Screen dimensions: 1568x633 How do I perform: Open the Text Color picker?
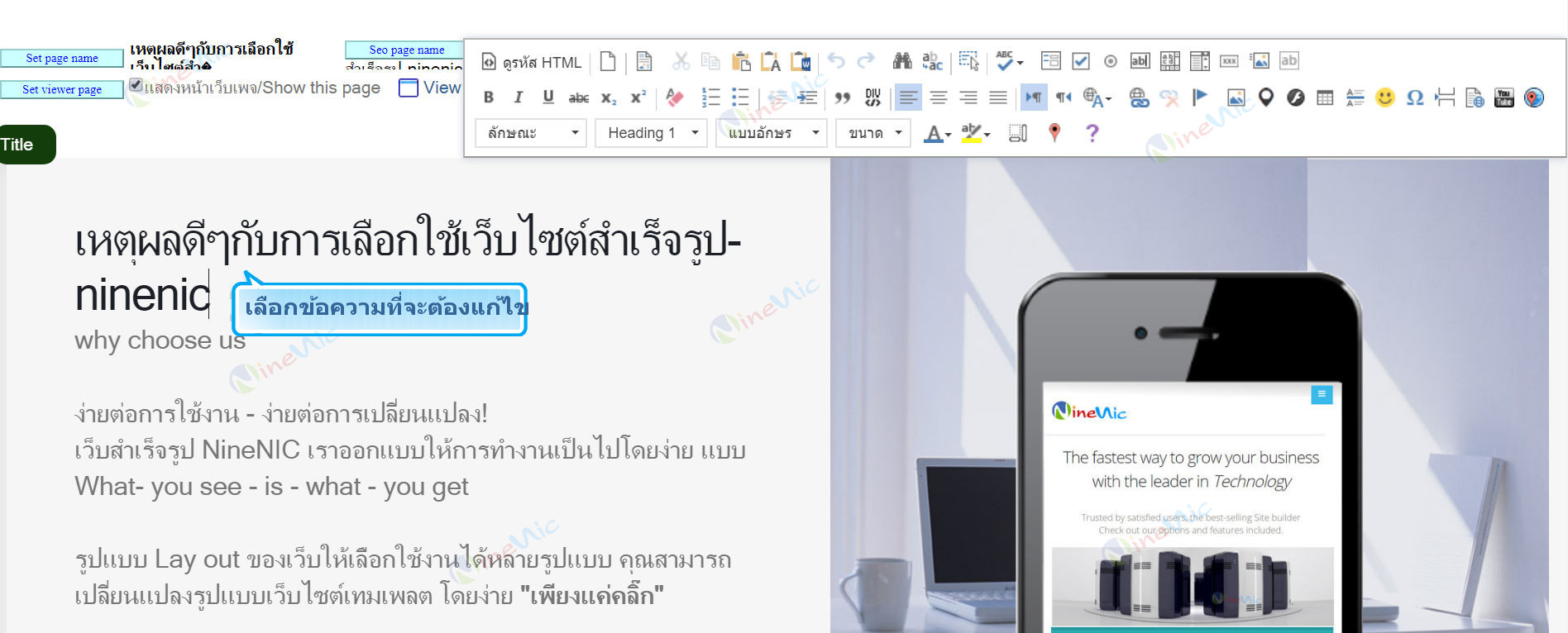click(937, 133)
